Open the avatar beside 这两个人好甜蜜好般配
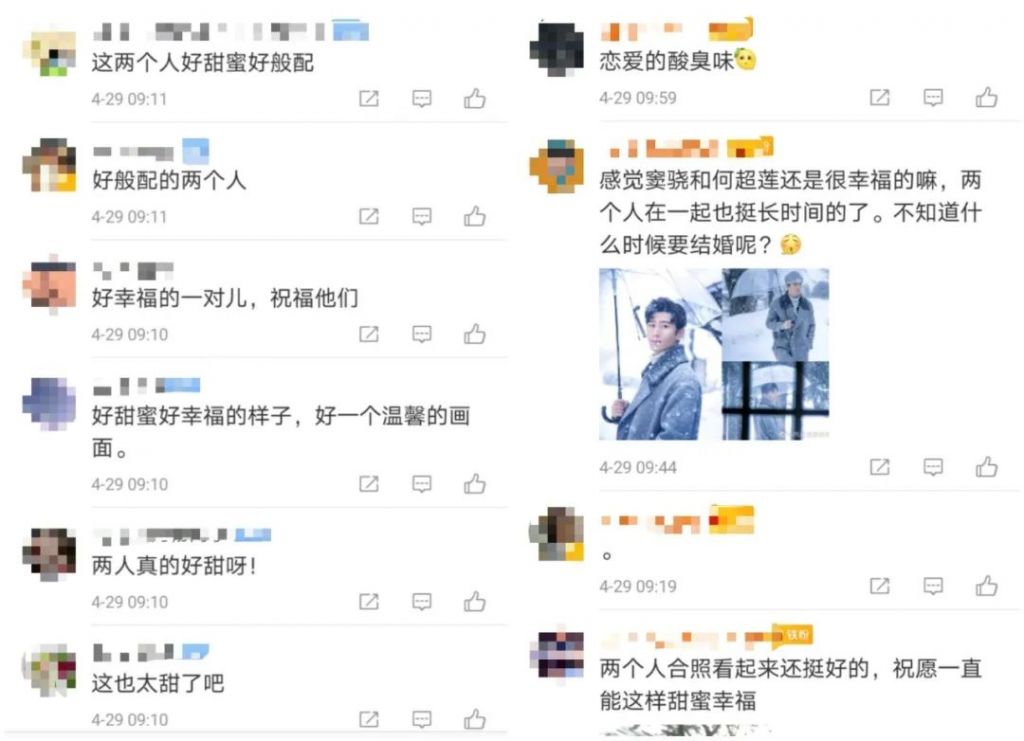 click(49, 50)
